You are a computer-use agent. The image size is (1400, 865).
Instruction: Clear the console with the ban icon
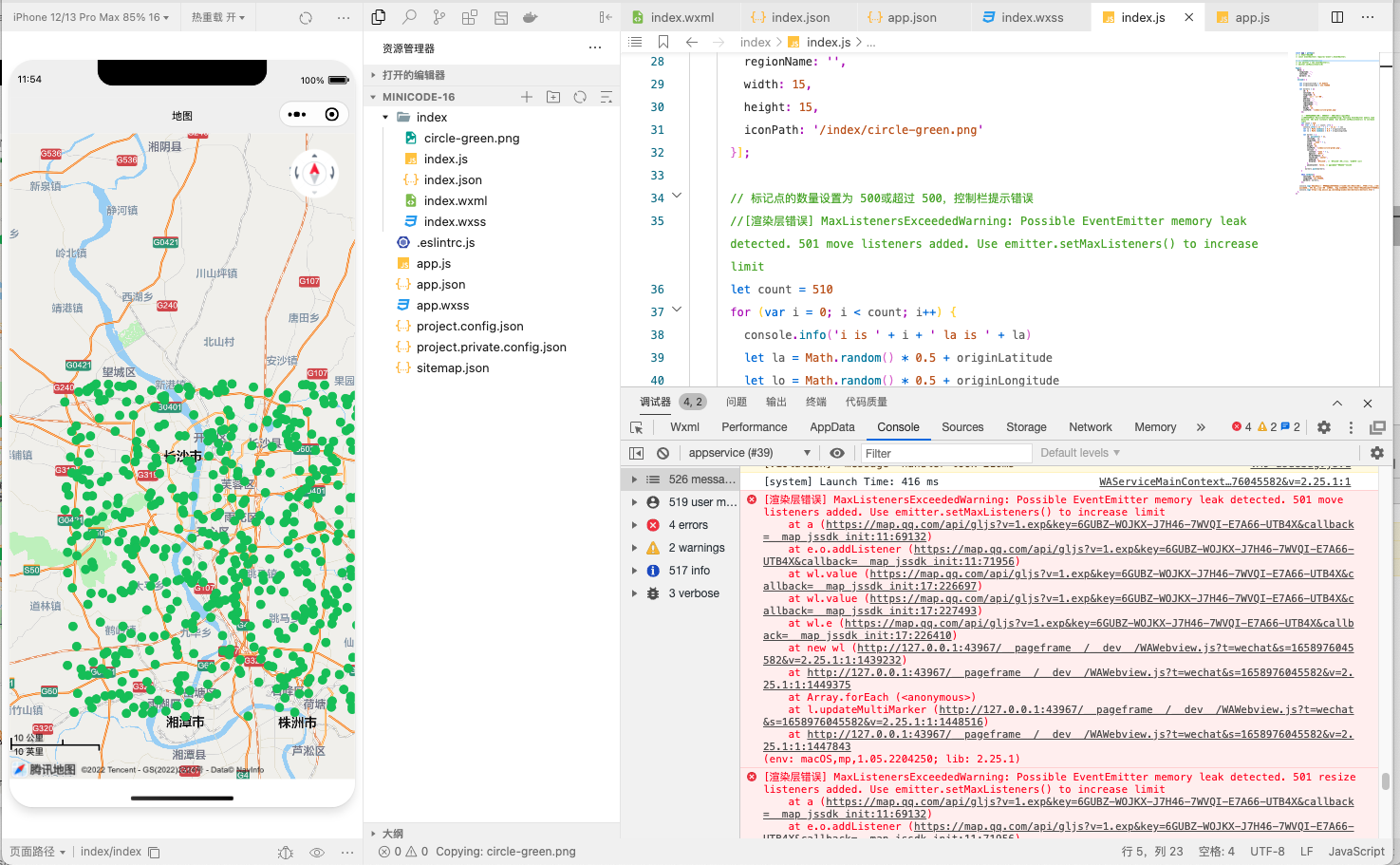tap(663, 453)
